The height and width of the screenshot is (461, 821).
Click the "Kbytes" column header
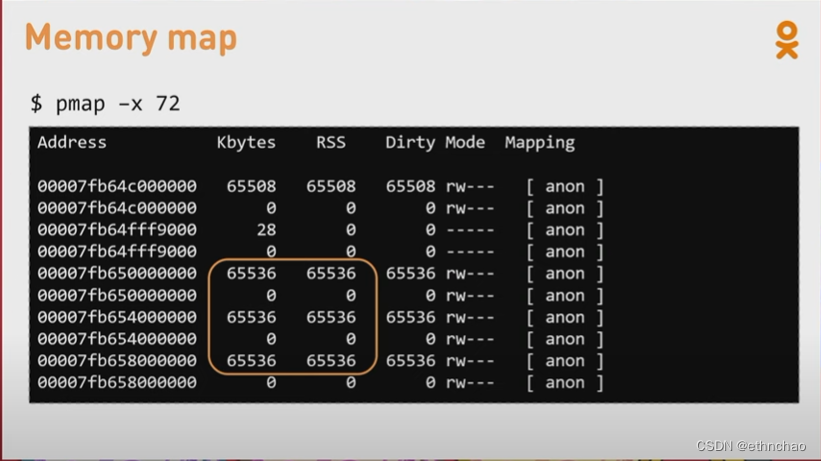click(x=246, y=142)
